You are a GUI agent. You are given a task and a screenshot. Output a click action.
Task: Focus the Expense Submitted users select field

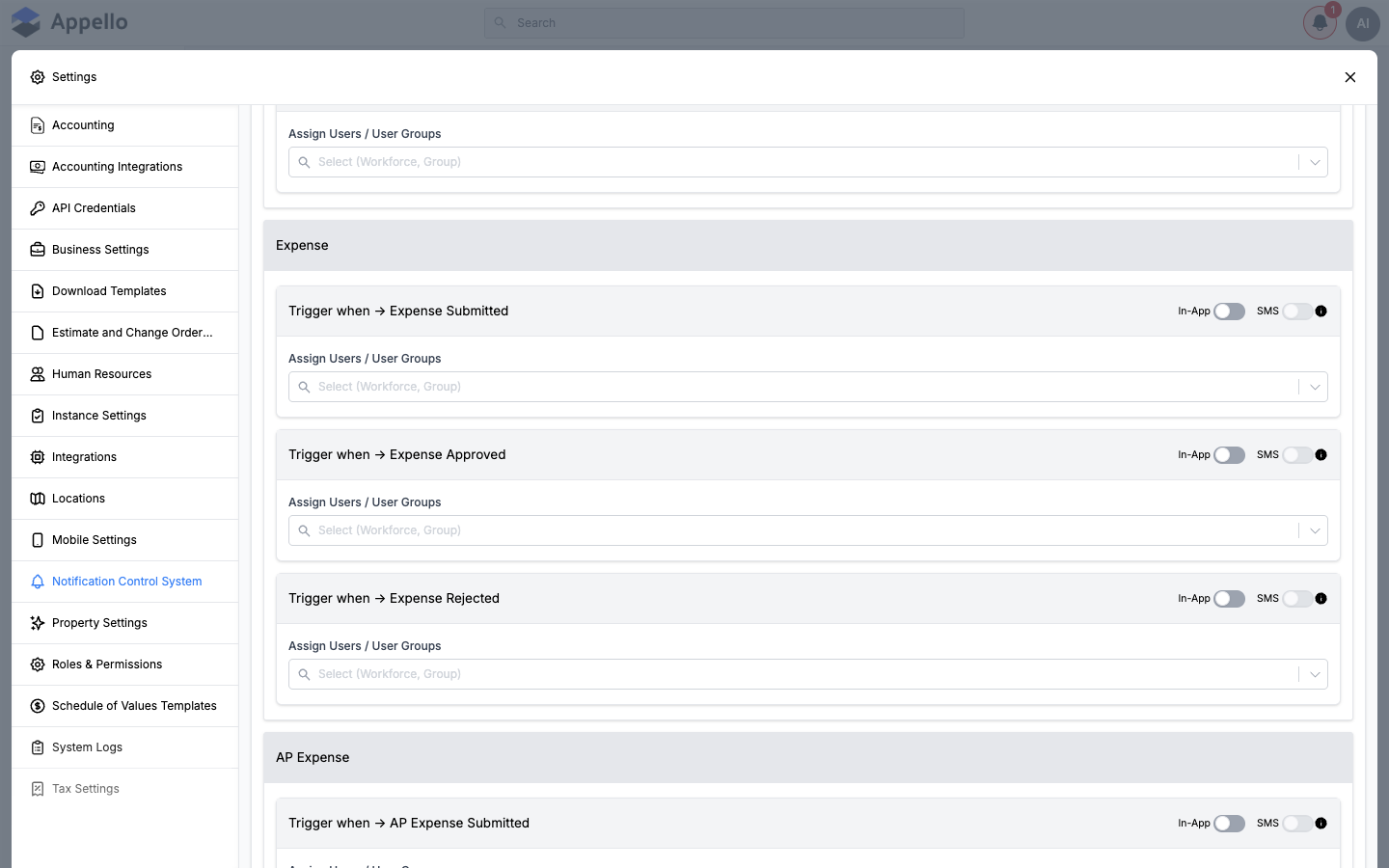click(x=808, y=387)
